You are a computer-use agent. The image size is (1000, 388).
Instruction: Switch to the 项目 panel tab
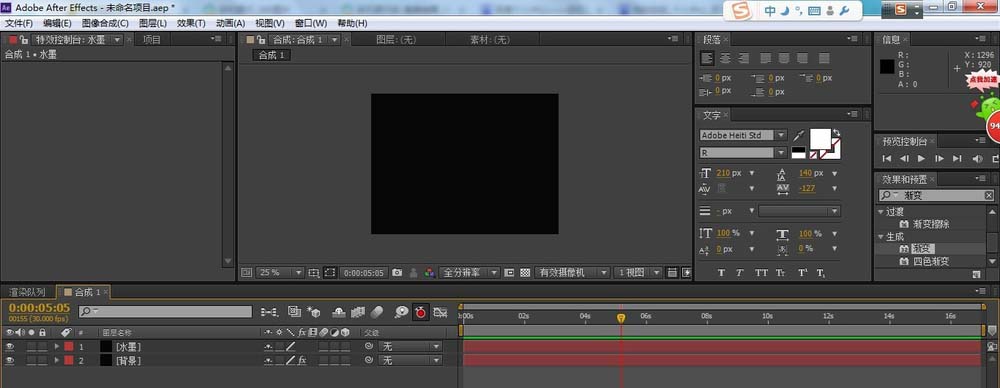click(x=152, y=40)
